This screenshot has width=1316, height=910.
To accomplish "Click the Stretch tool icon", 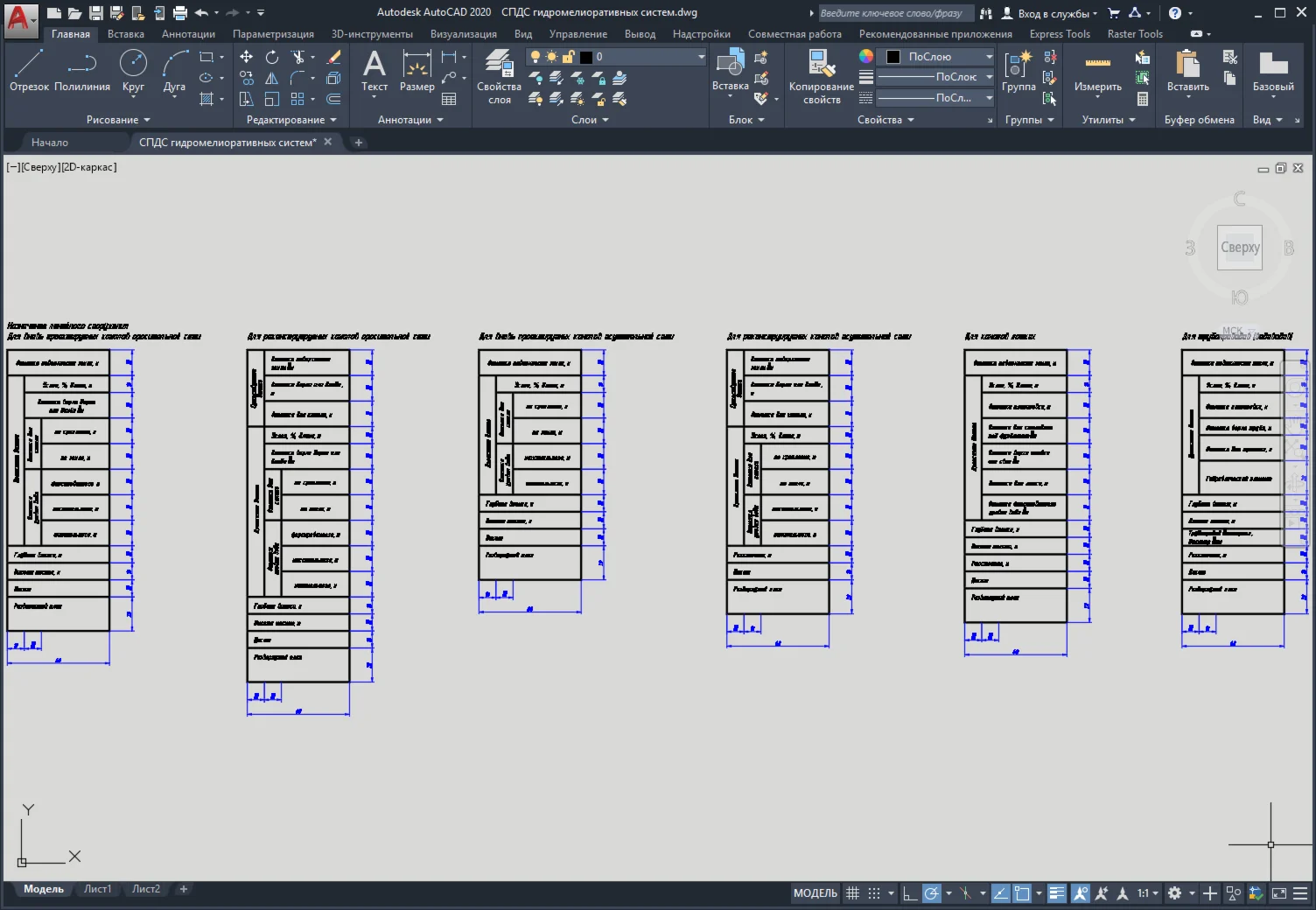I will click(247, 99).
